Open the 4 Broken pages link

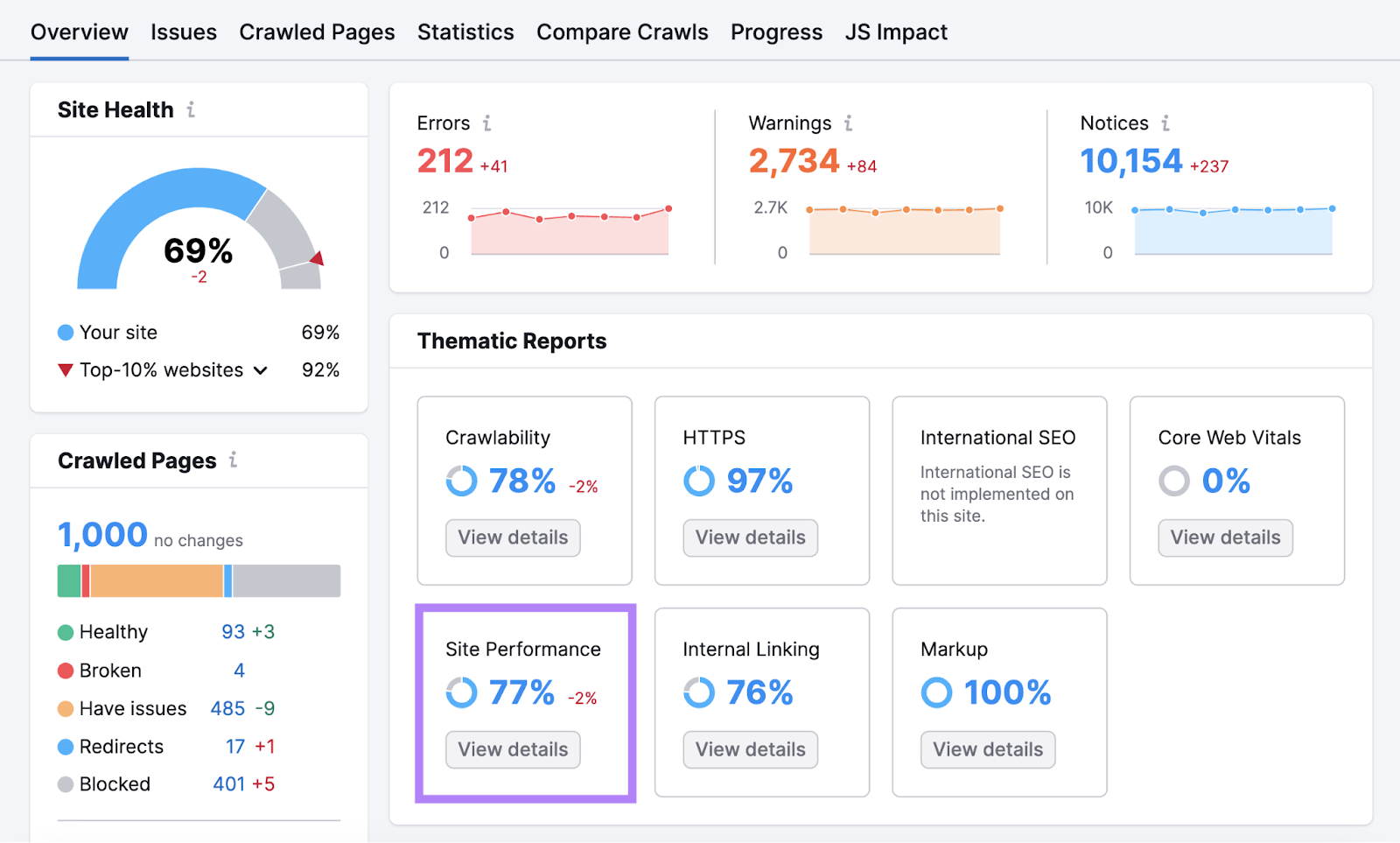click(x=239, y=671)
